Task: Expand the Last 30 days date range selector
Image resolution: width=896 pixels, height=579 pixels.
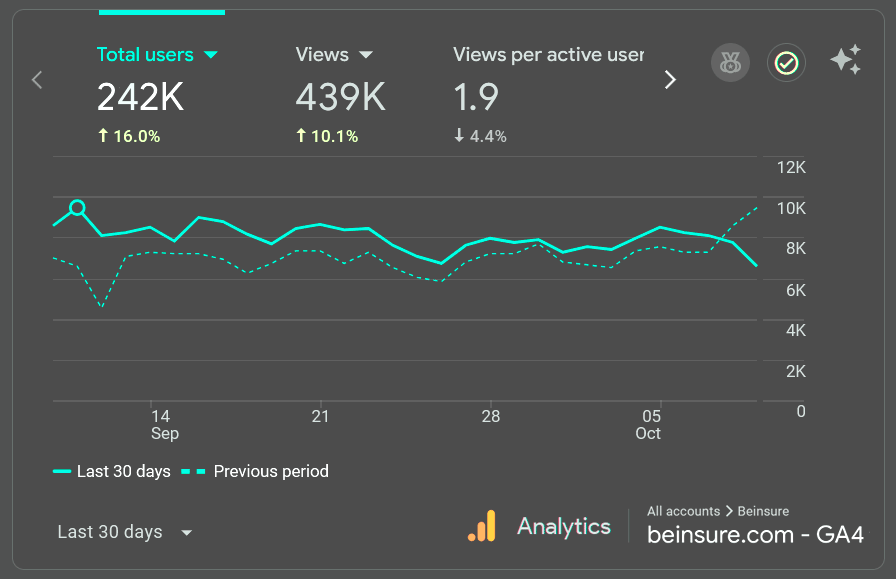Action: point(124,532)
